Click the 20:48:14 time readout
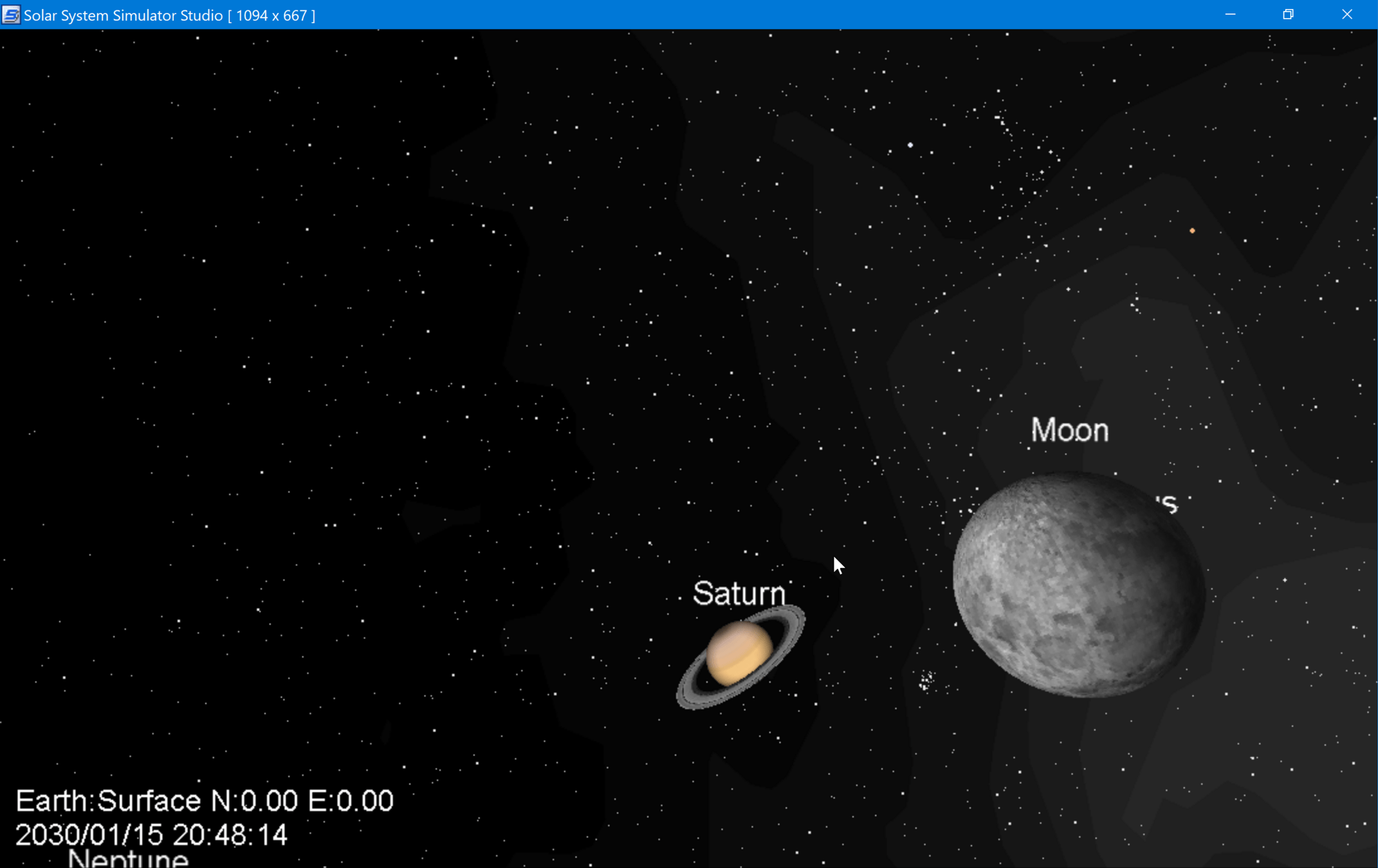 pyautogui.click(x=230, y=835)
